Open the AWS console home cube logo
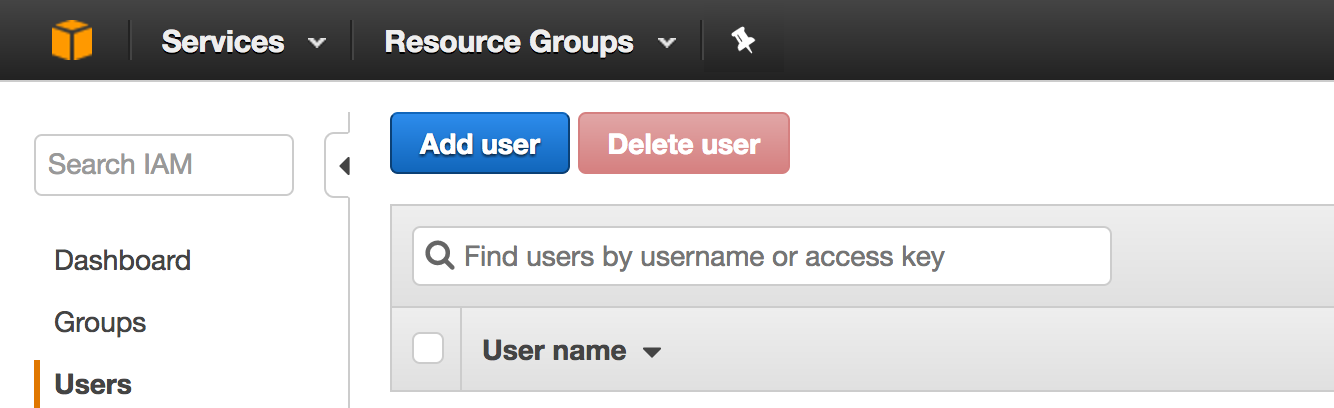This screenshot has height=408, width=1334. click(x=72, y=41)
